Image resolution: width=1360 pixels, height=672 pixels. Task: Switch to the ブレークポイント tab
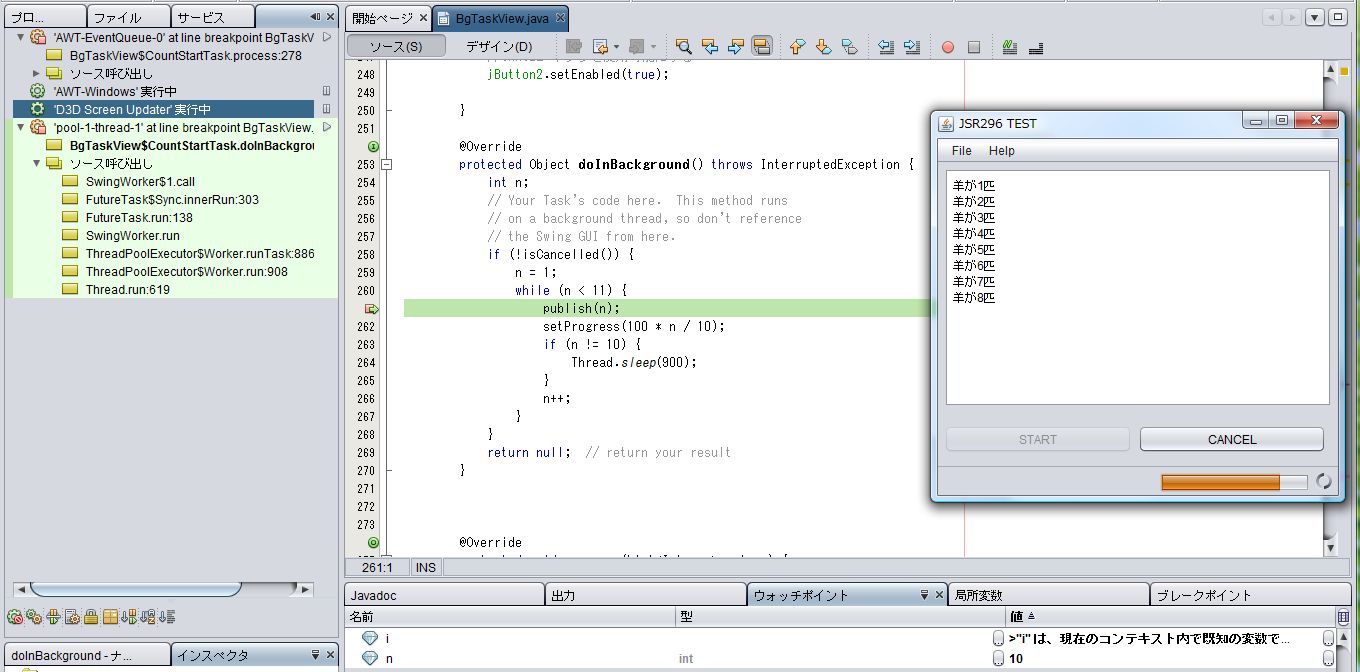[1203, 595]
